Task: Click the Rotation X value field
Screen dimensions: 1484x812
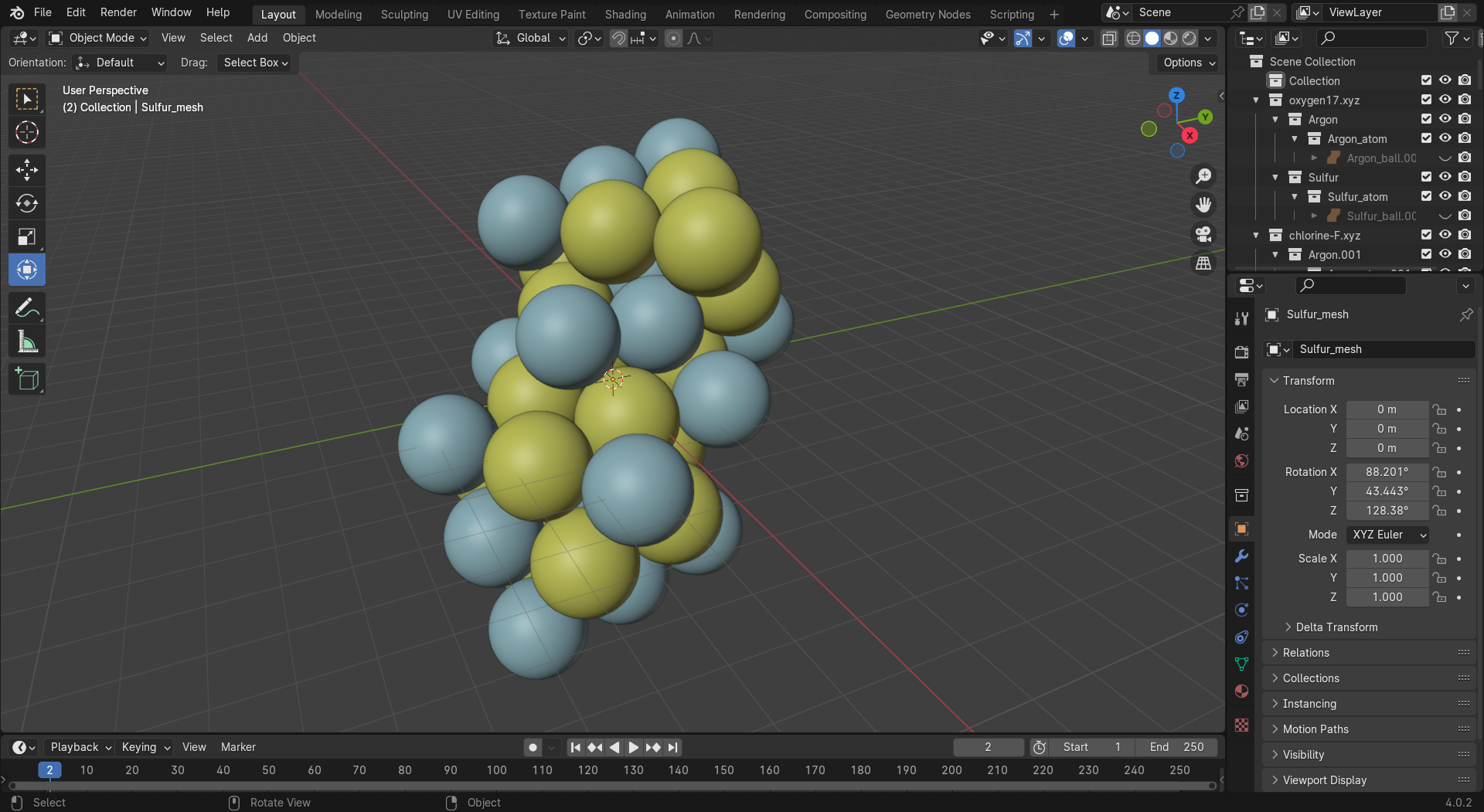Action: coord(1387,472)
